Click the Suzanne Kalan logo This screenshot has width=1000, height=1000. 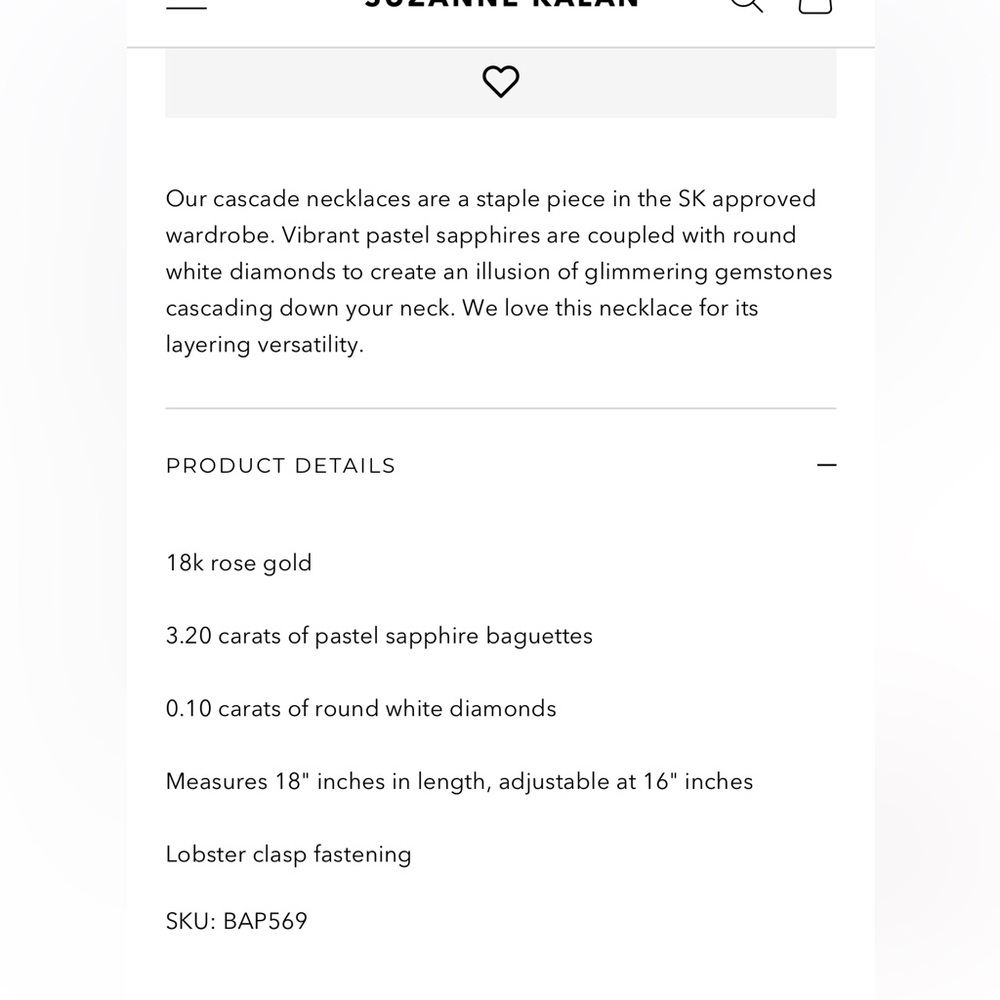pos(501,4)
